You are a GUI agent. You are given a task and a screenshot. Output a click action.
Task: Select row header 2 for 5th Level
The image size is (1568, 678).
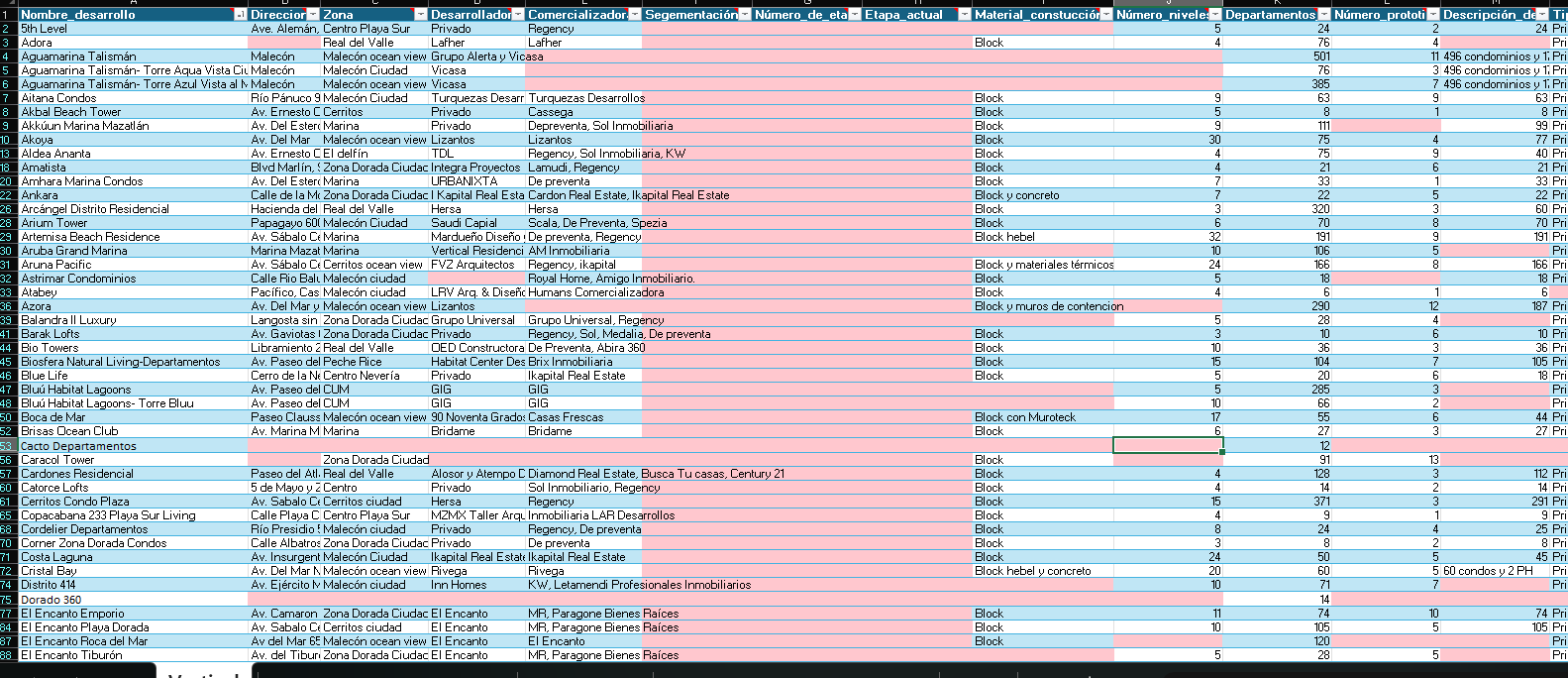8,29
